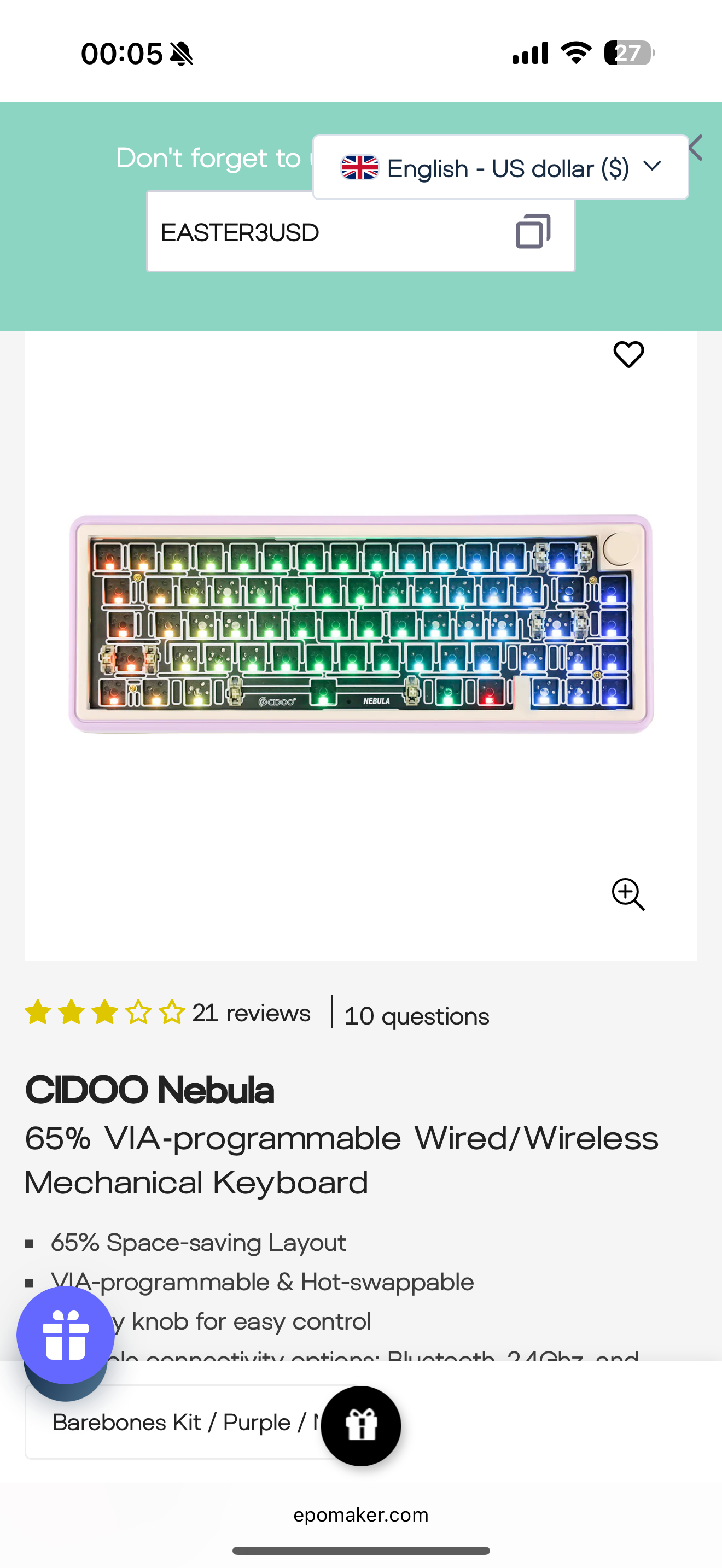Open the purple rewards gift bubble
Image resolution: width=722 pixels, height=1568 pixels.
[65, 1336]
